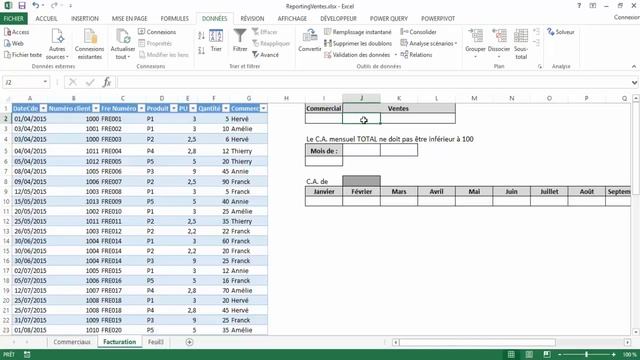Click Dissocier in Plan group
The width and height of the screenshot is (640, 360).
coord(499,43)
